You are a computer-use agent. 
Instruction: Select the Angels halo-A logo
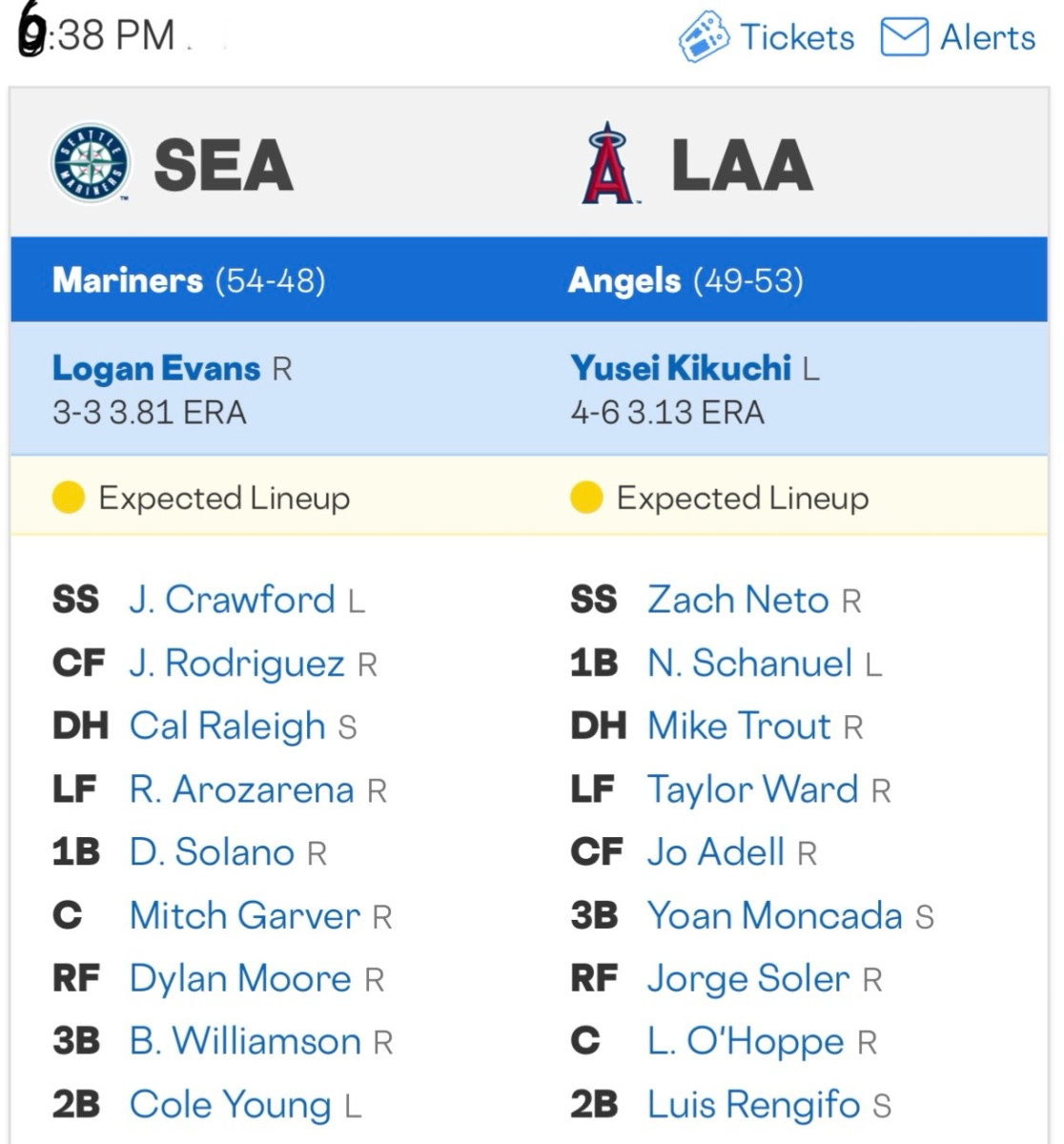click(609, 164)
